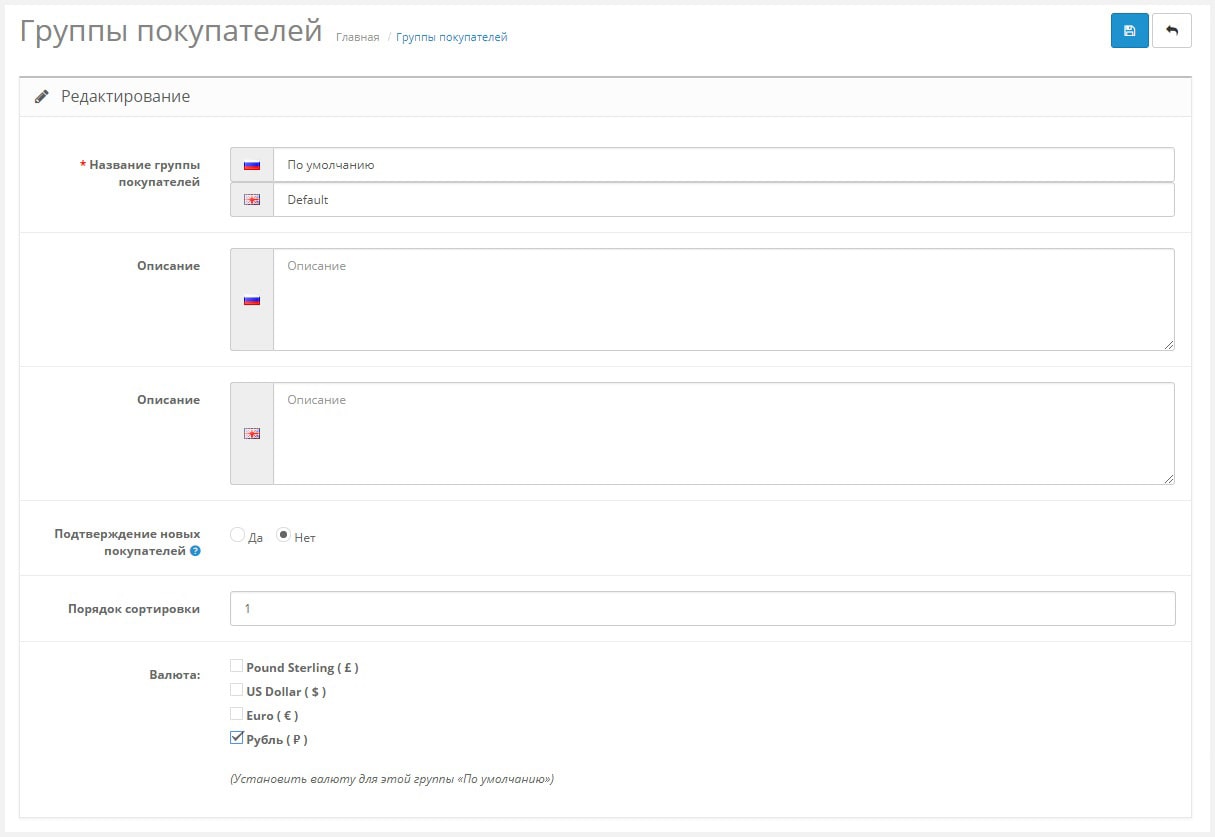The width and height of the screenshot is (1215, 837).
Task: Go back using the return arrow button
Action: (x=1172, y=31)
